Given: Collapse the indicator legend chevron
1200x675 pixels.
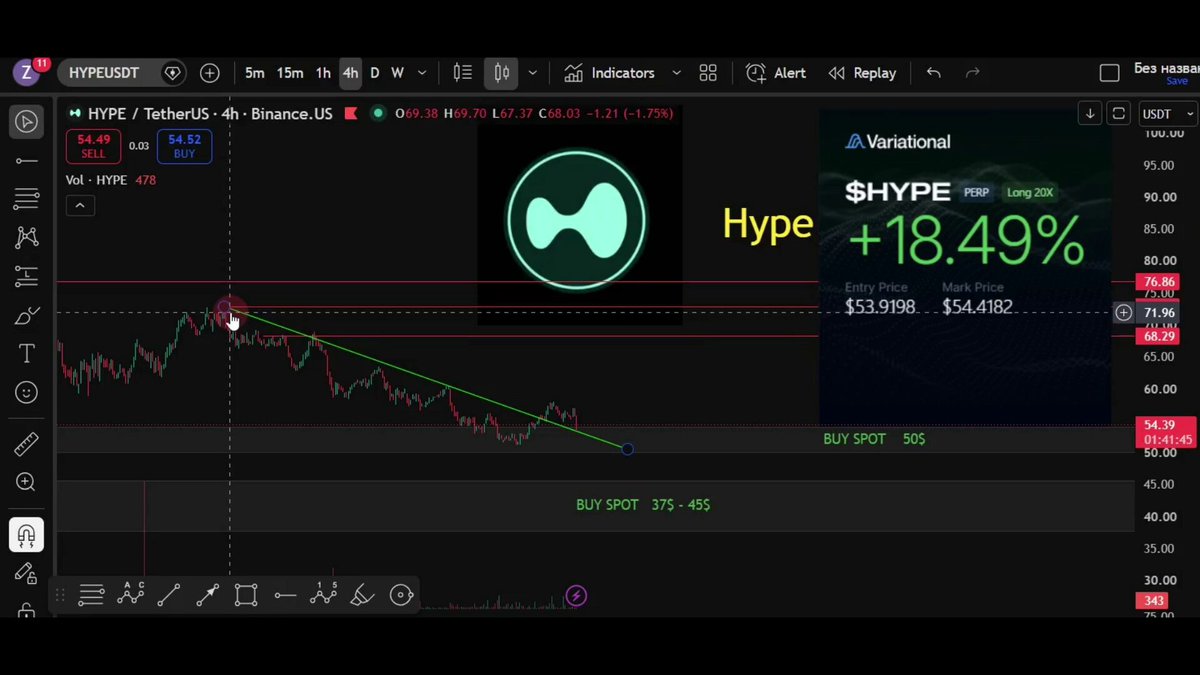Looking at the screenshot, I should pos(80,206).
